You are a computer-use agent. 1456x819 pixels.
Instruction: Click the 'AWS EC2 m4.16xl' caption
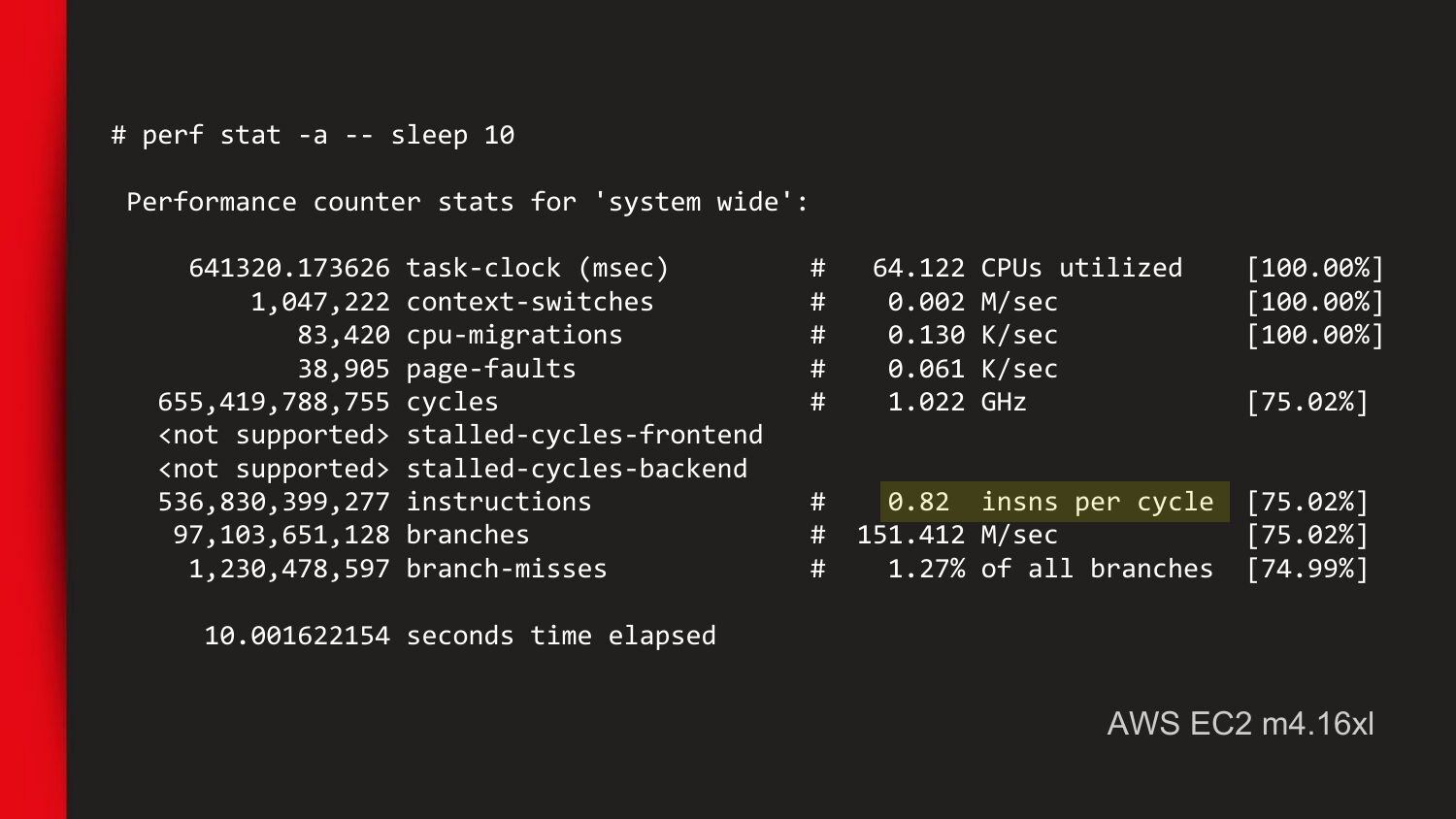(1241, 724)
